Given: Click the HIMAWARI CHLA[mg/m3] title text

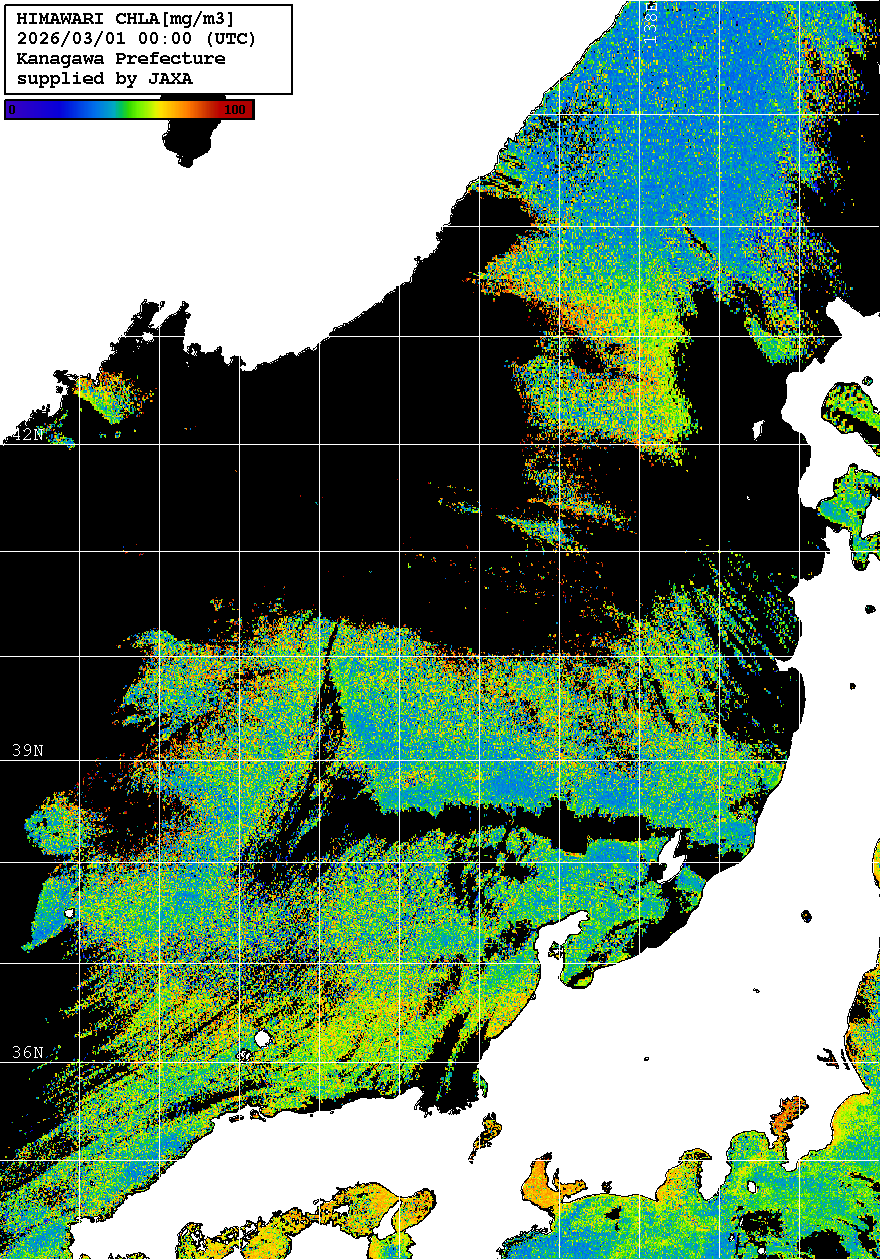Looking at the screenshot, I should 126,18.
